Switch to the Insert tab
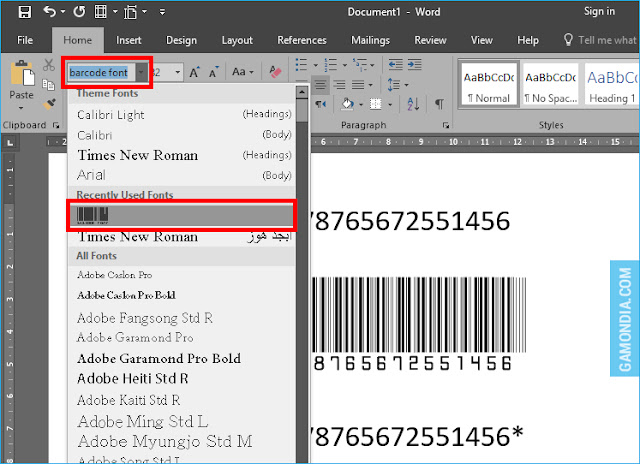The image size is (640, 464). (129, 40)
